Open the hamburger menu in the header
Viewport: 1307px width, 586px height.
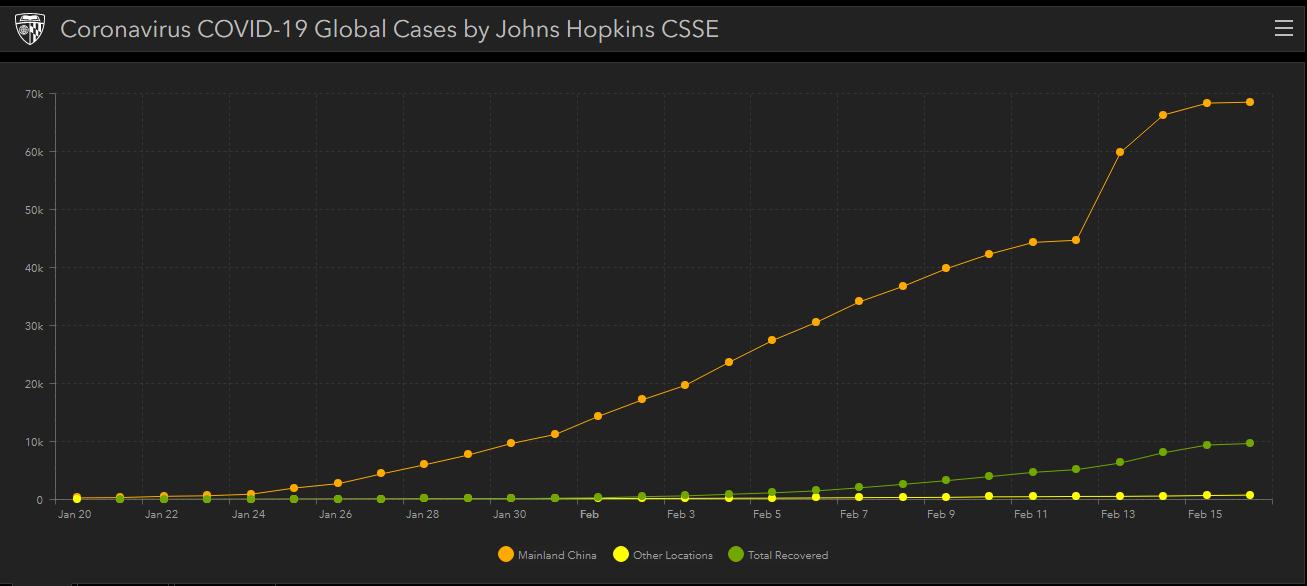point(1284,28)
